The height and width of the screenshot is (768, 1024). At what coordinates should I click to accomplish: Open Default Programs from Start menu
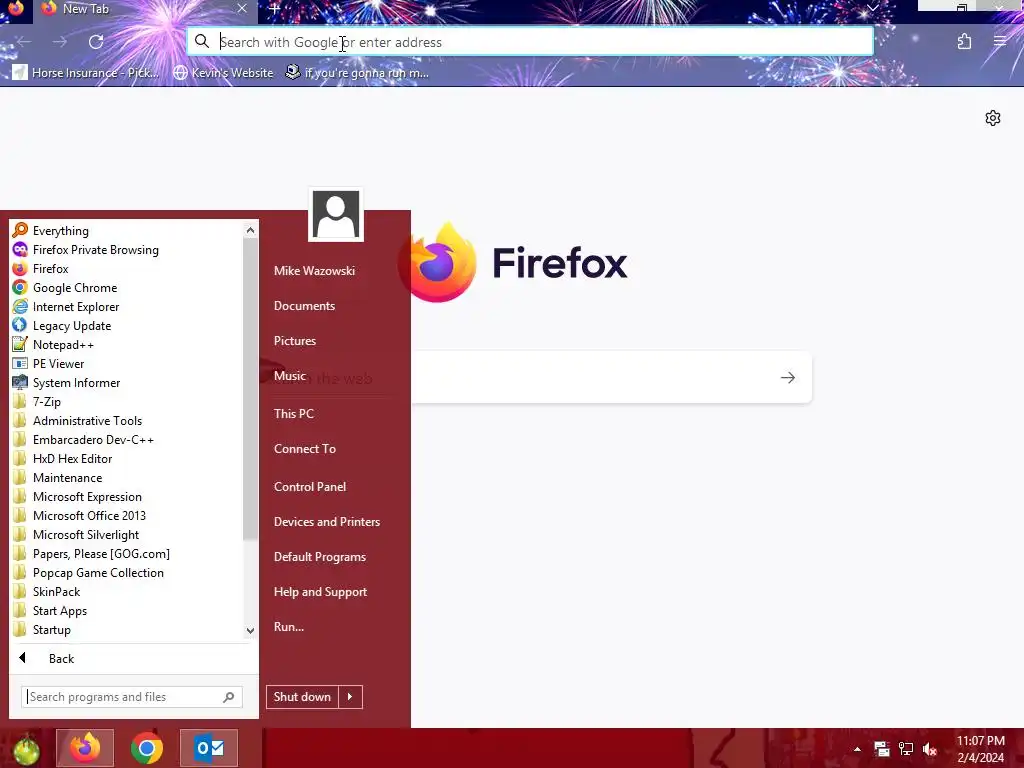(x=319, y=556)
